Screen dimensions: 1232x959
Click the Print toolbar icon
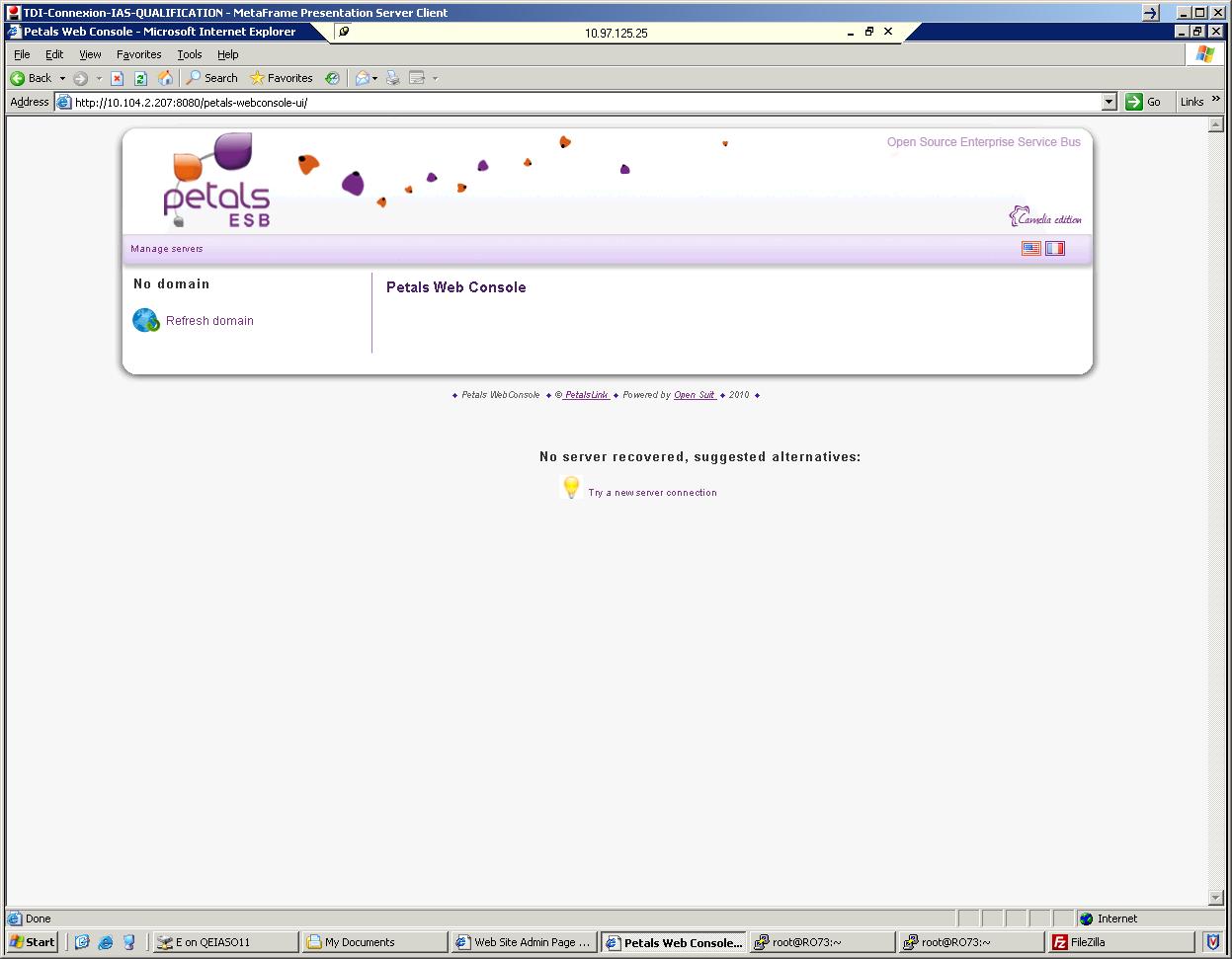[x=392, y=78]
